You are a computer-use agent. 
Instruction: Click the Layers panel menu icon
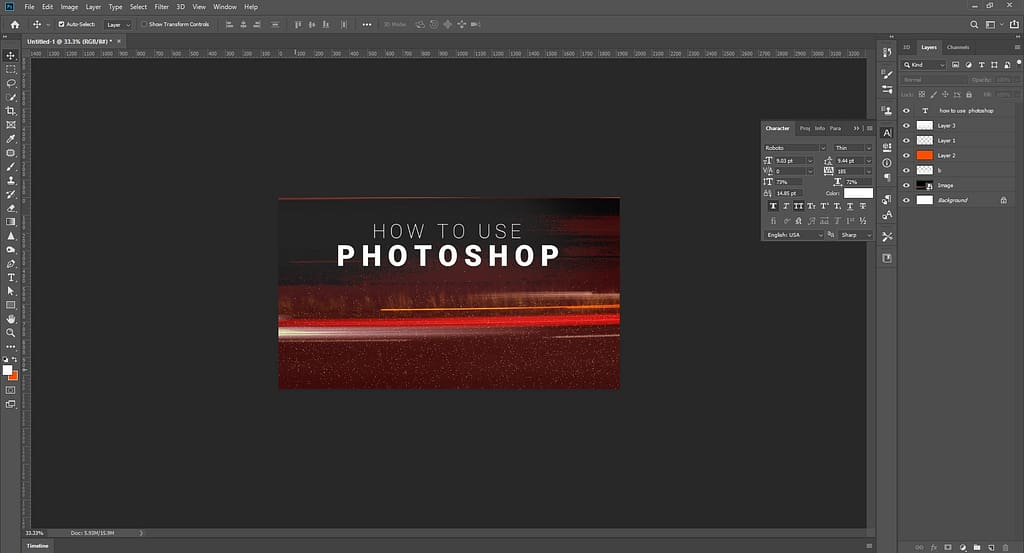click(1017, 47)
